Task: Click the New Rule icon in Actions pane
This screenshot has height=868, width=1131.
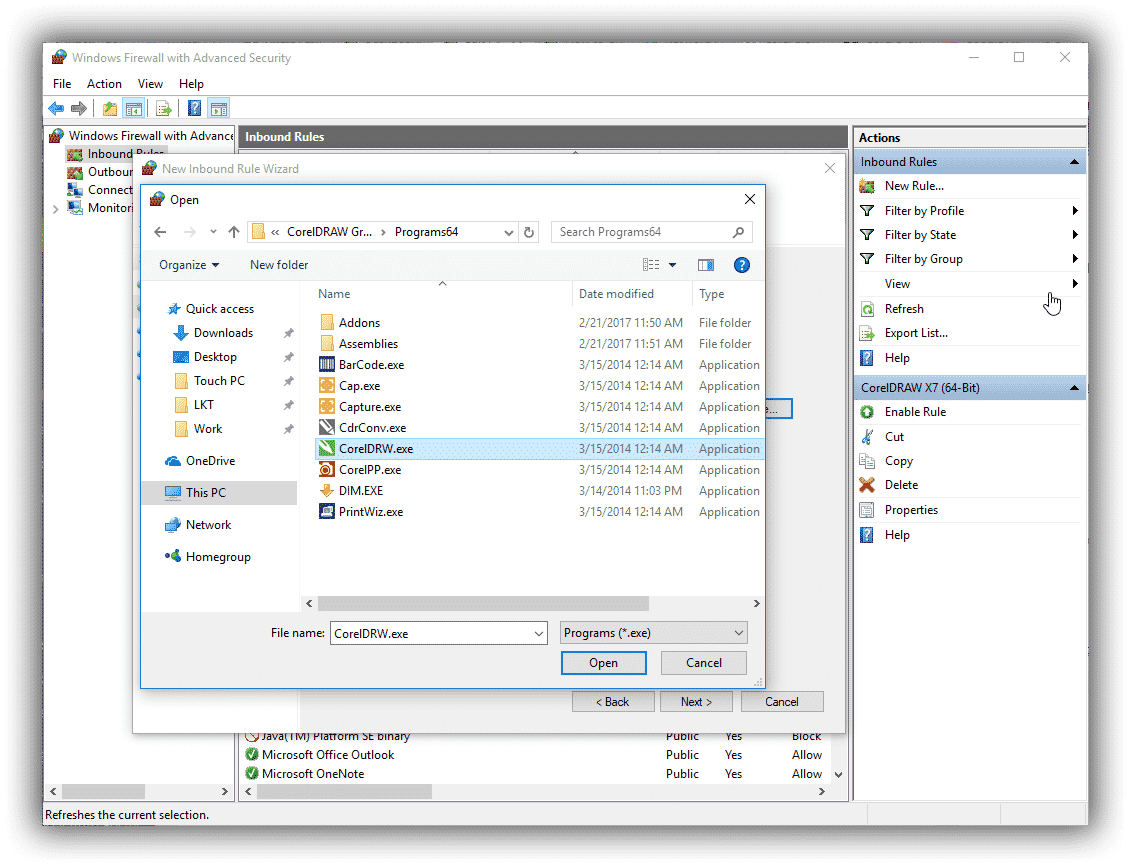Action: point(867,186)
